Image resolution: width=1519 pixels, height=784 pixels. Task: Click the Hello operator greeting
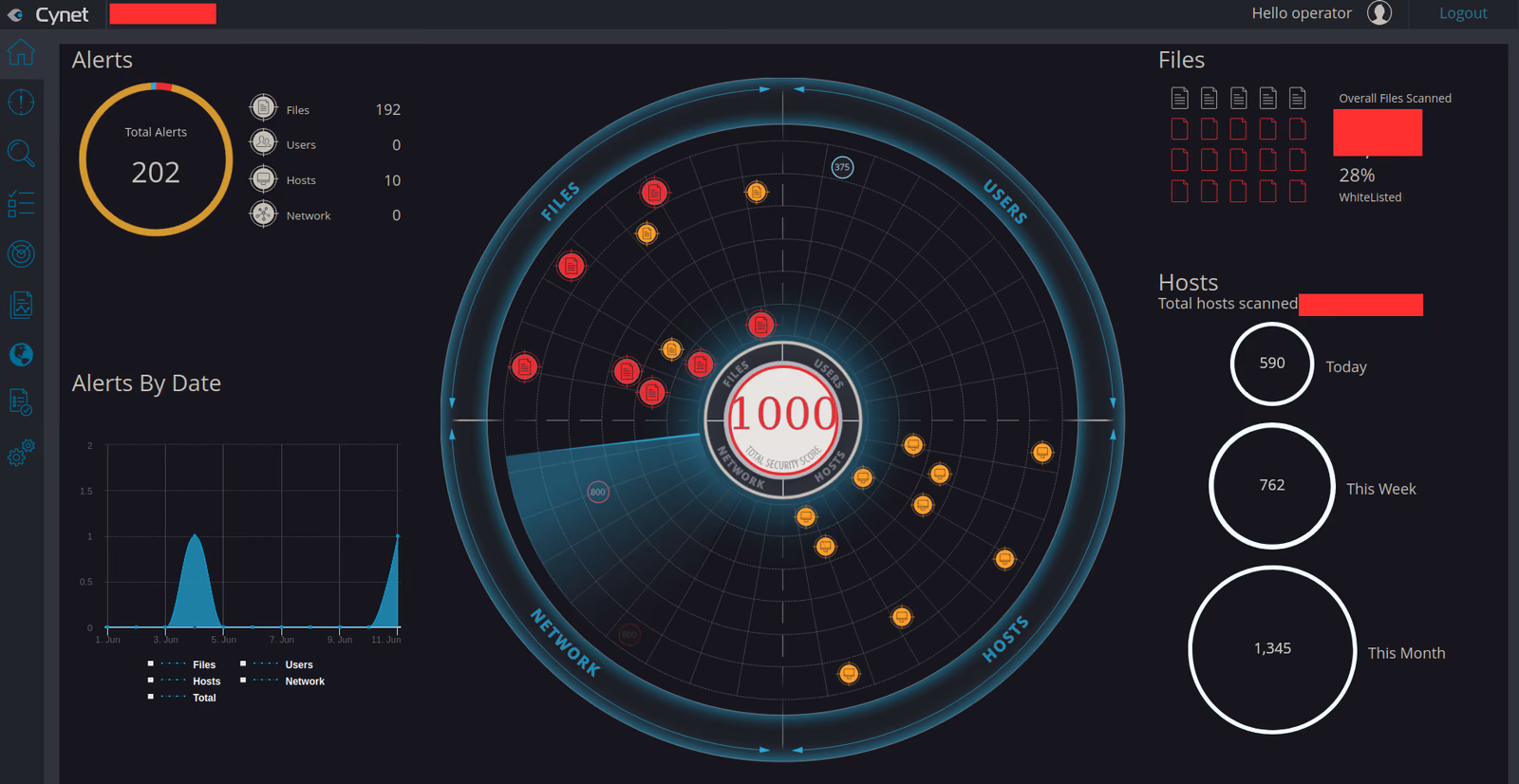(1302, 13)
